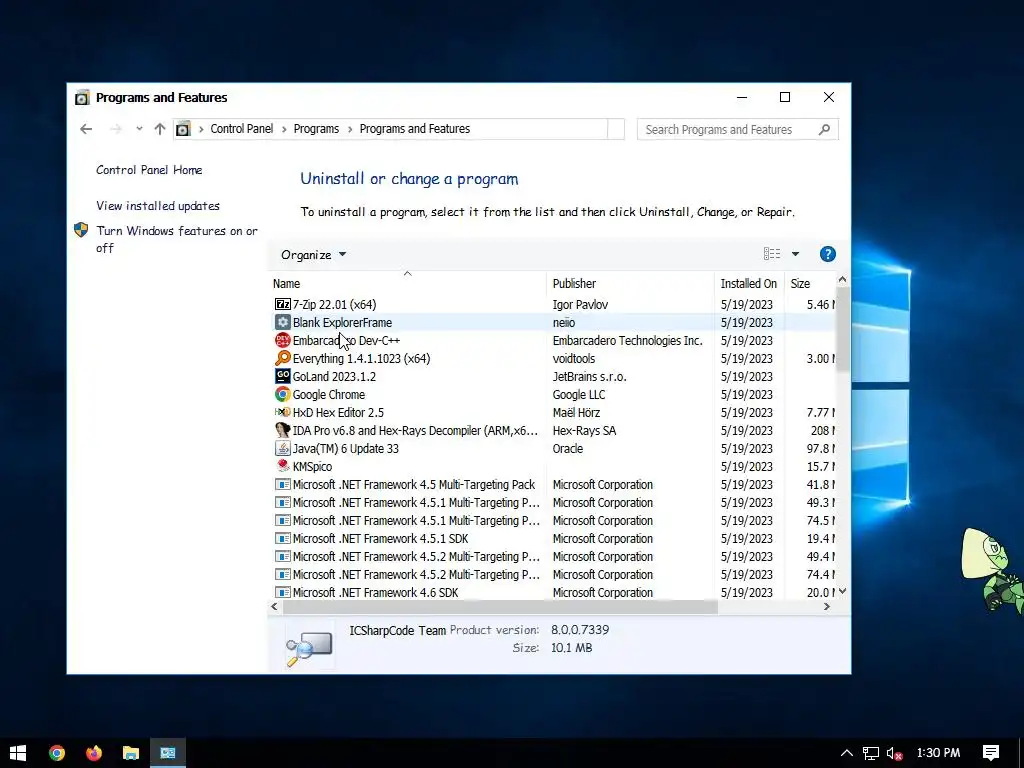
Task: Open the recent locations dropdown arrow
Action: 139,129
